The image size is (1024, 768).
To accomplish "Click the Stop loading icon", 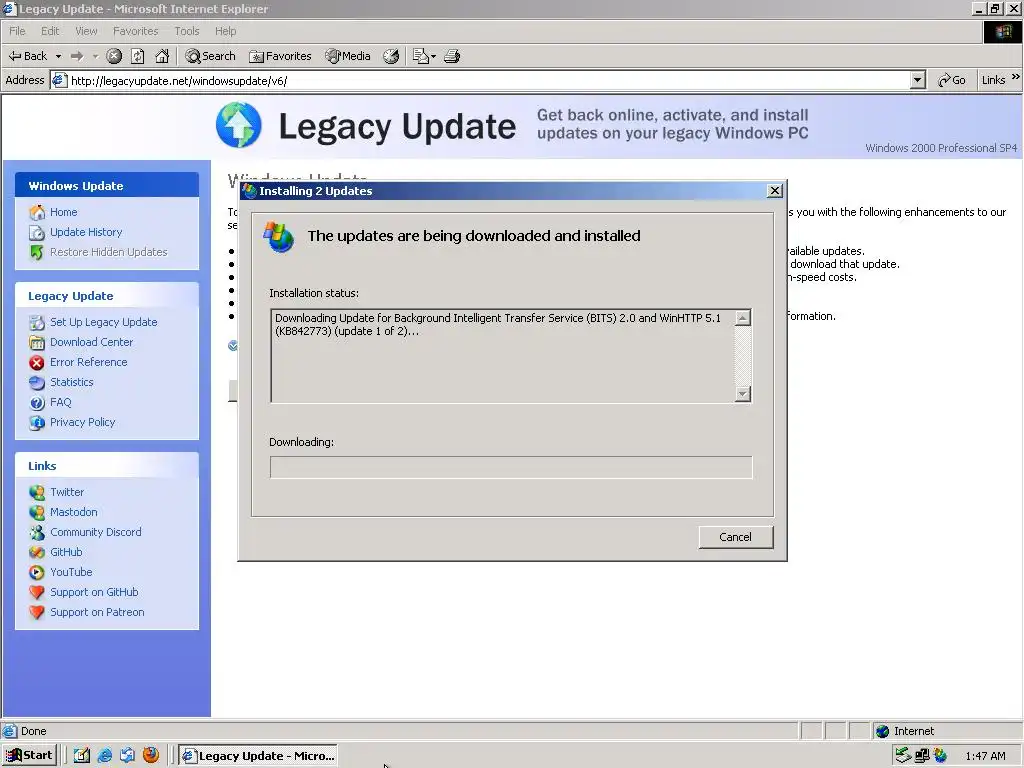I will (114, 56).
